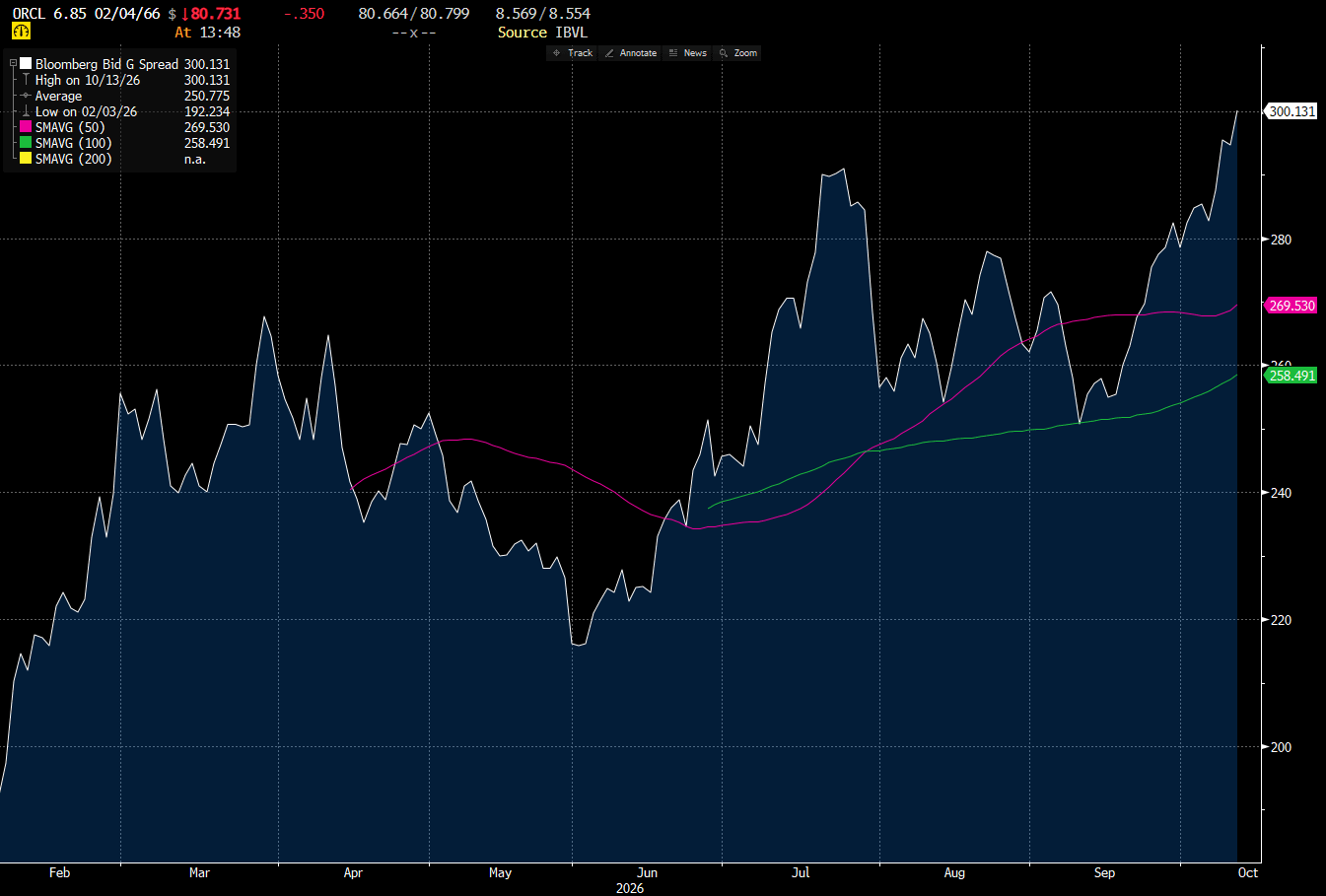Select the SMAVG (100) legend label

(74, 143)
